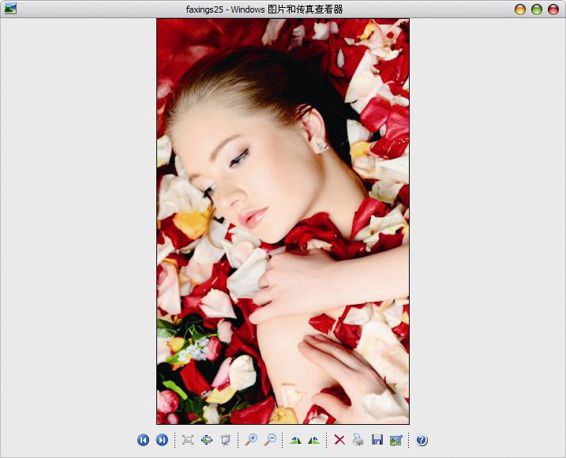Open Help with the question mark icon
566x458 pixels.
click(422, 440)
